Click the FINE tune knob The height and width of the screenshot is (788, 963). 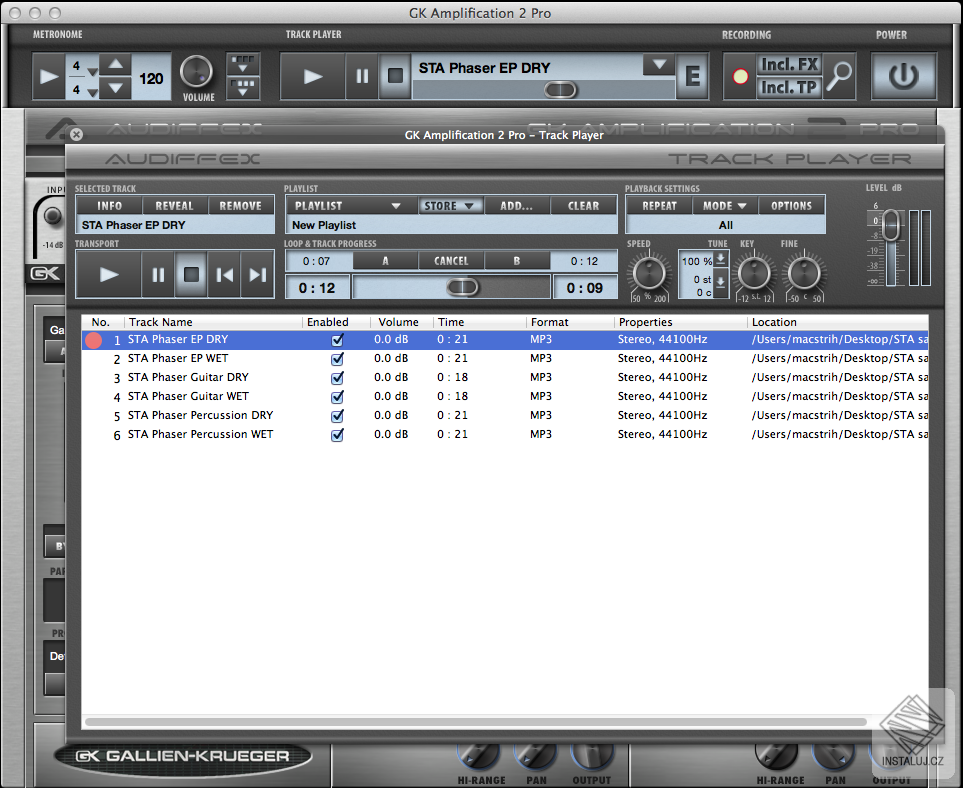click(804, 274)
